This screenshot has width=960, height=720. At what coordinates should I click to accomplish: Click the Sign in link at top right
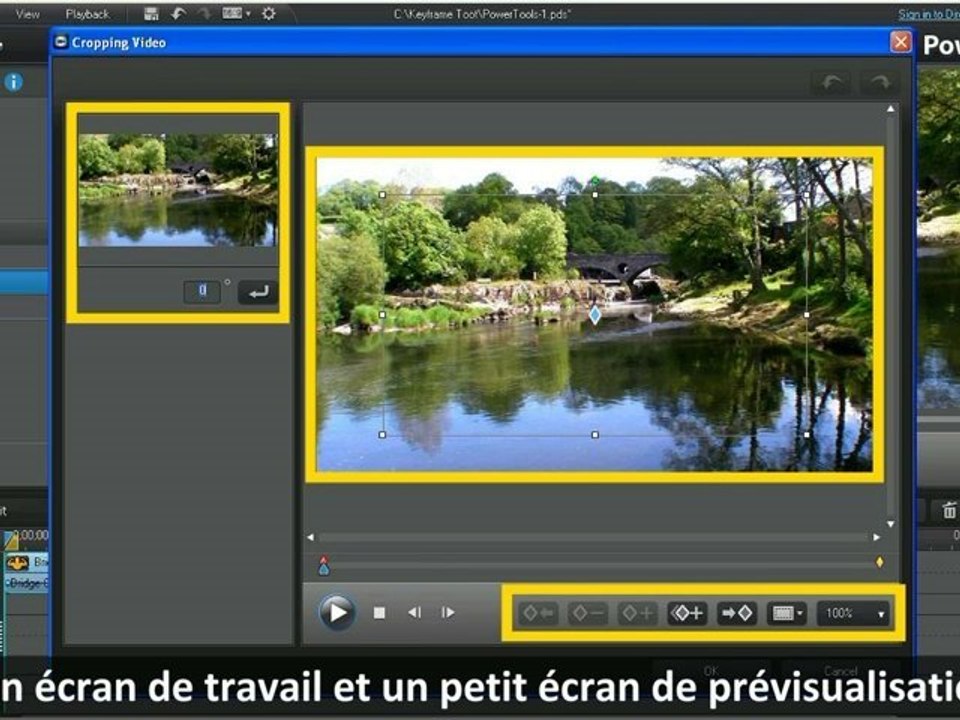[929, 14]
